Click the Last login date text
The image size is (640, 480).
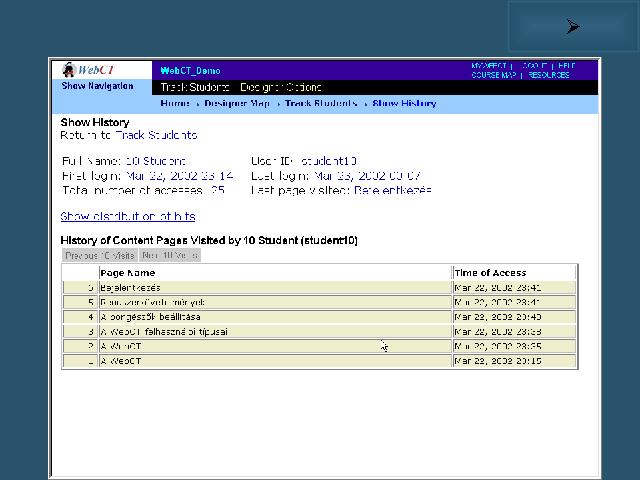[x=367, y=176]
